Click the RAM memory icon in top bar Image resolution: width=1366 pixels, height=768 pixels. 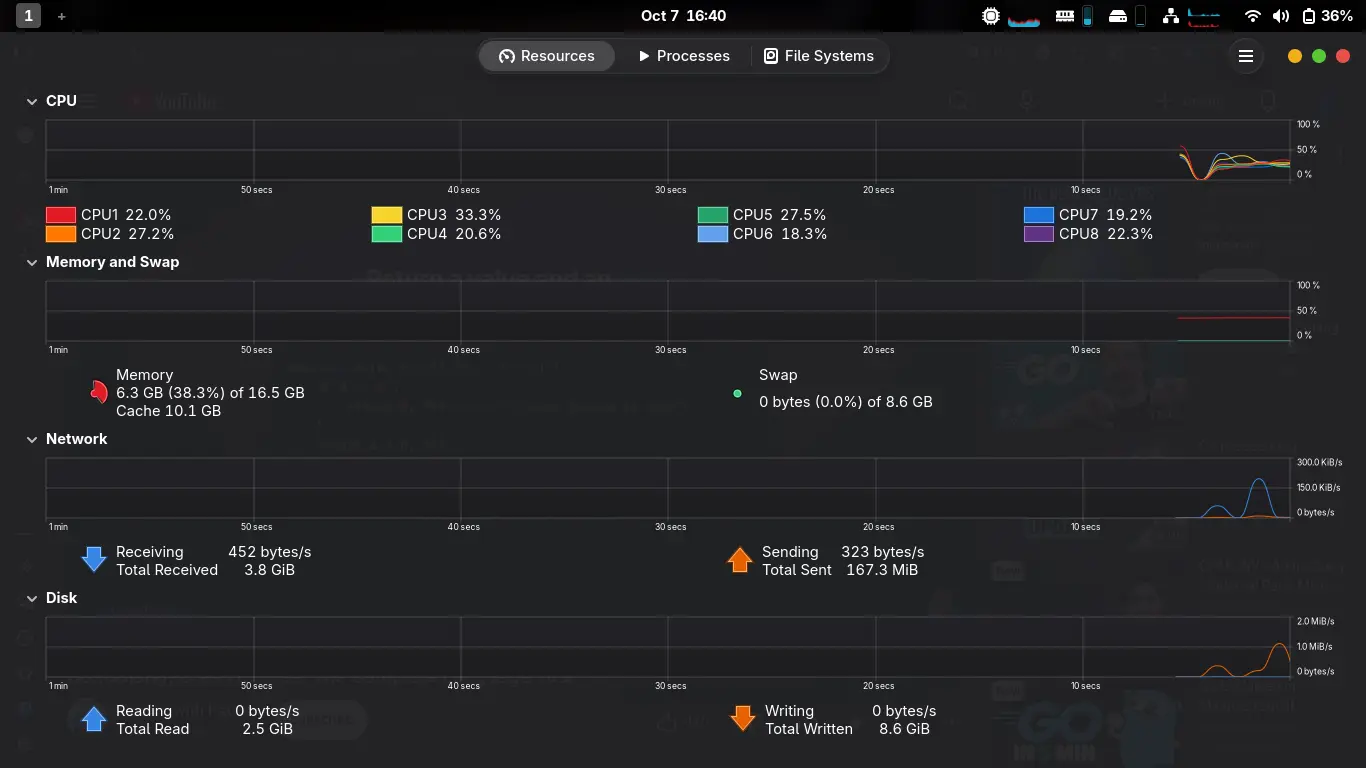coord(1064,16)
